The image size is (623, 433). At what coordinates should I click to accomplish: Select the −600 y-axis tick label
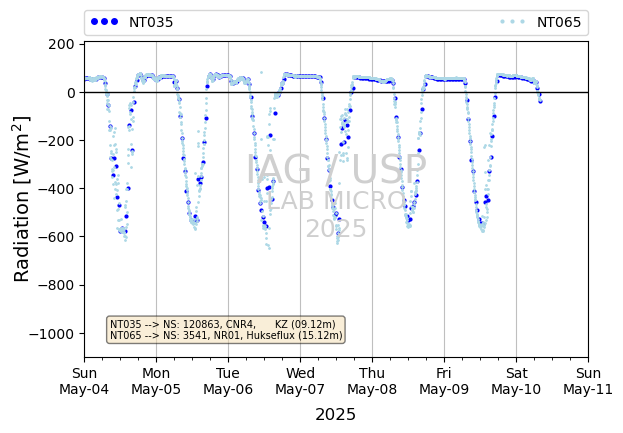[x=56, y=237]
